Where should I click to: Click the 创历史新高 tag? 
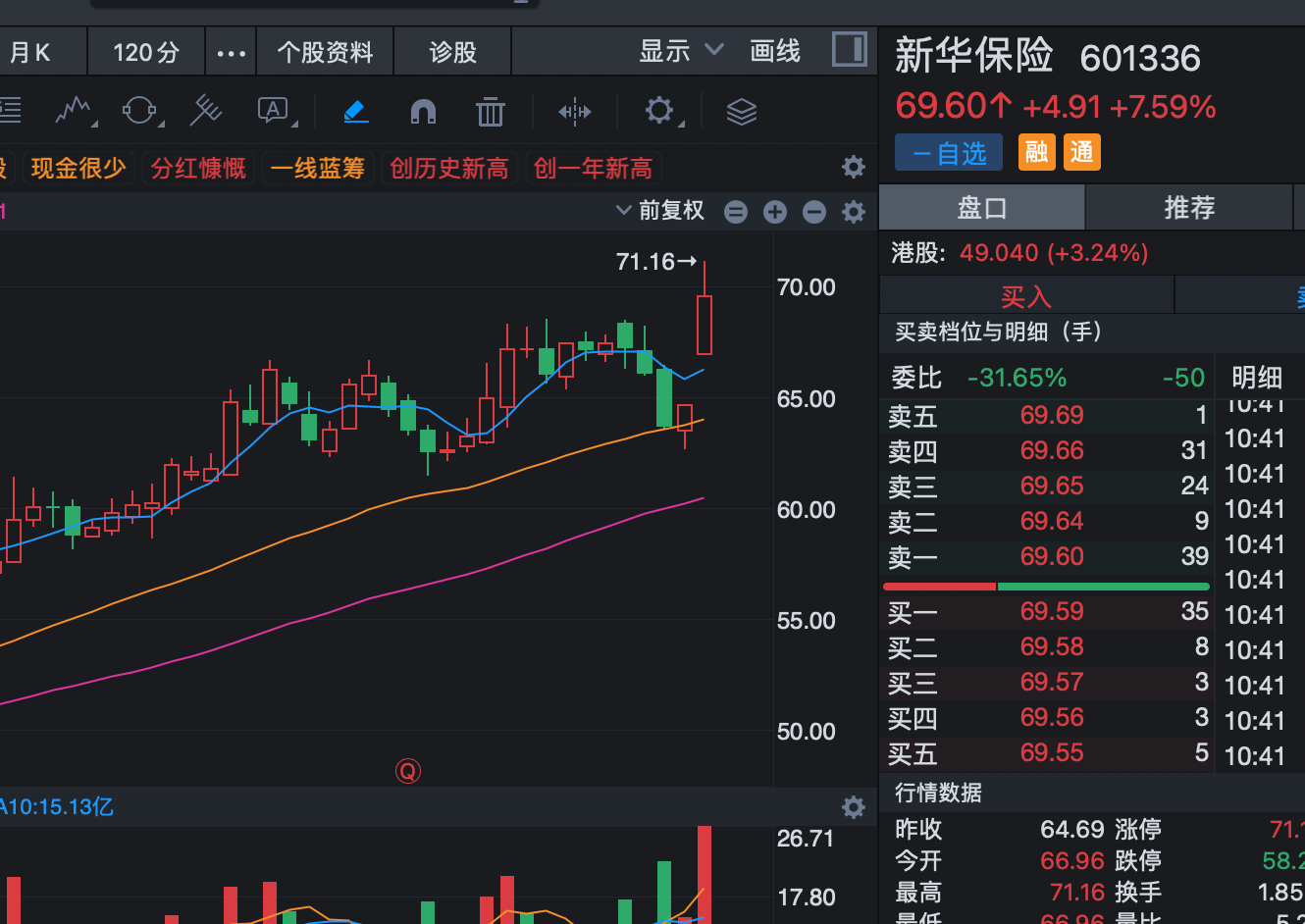[449, 168]
